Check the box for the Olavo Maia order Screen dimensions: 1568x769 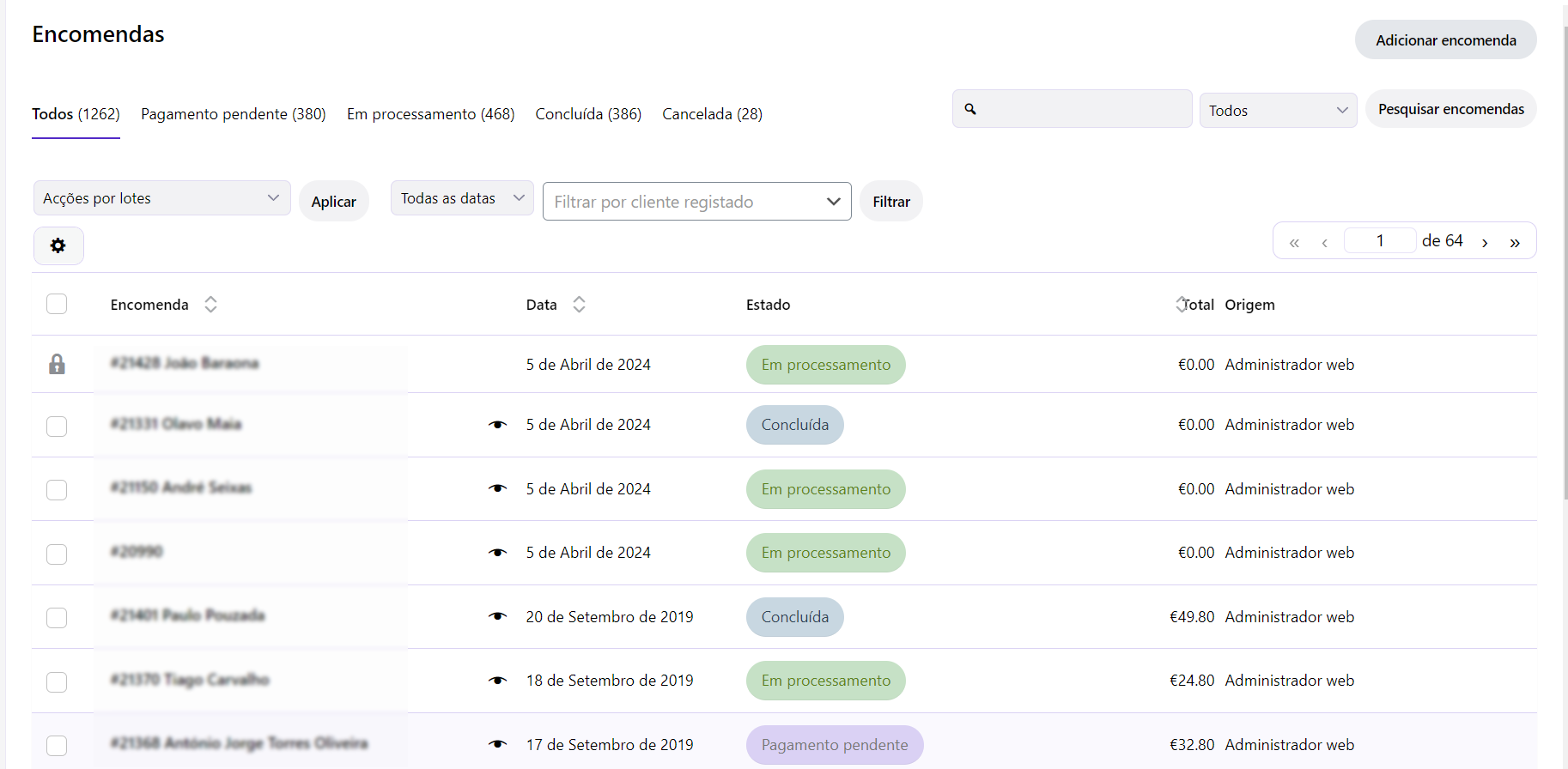(x=57, y=426)
